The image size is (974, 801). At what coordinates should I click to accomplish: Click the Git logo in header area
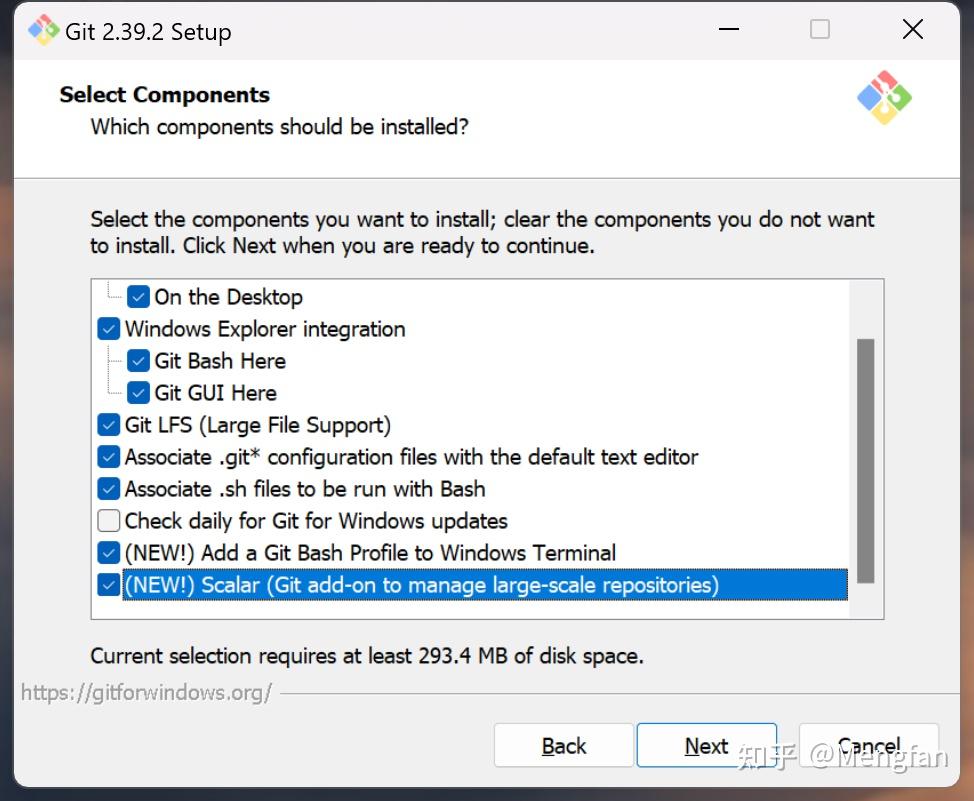tap(884, 98)
